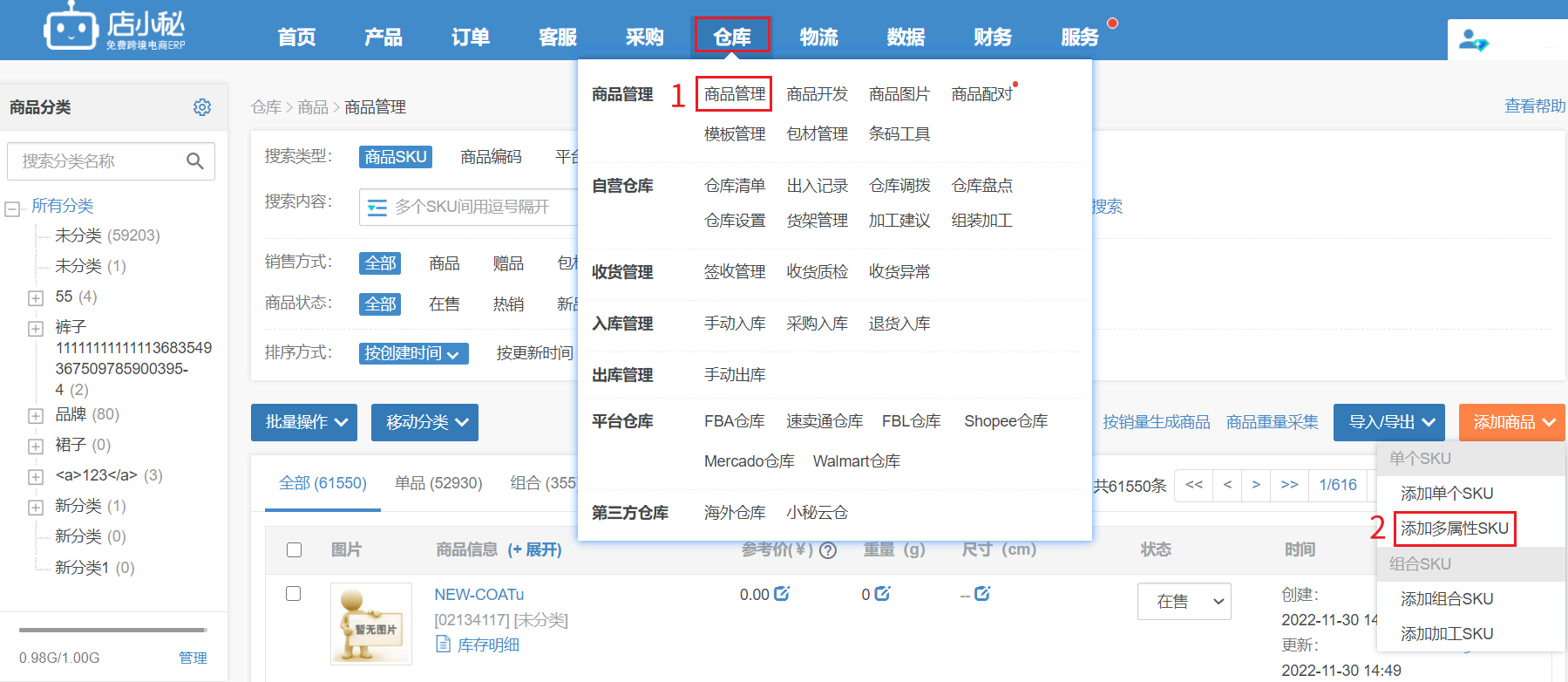This screenshot has width=1568, height=682.
Task: Switch to the 单品 (52930) tab
Action: 438,483
